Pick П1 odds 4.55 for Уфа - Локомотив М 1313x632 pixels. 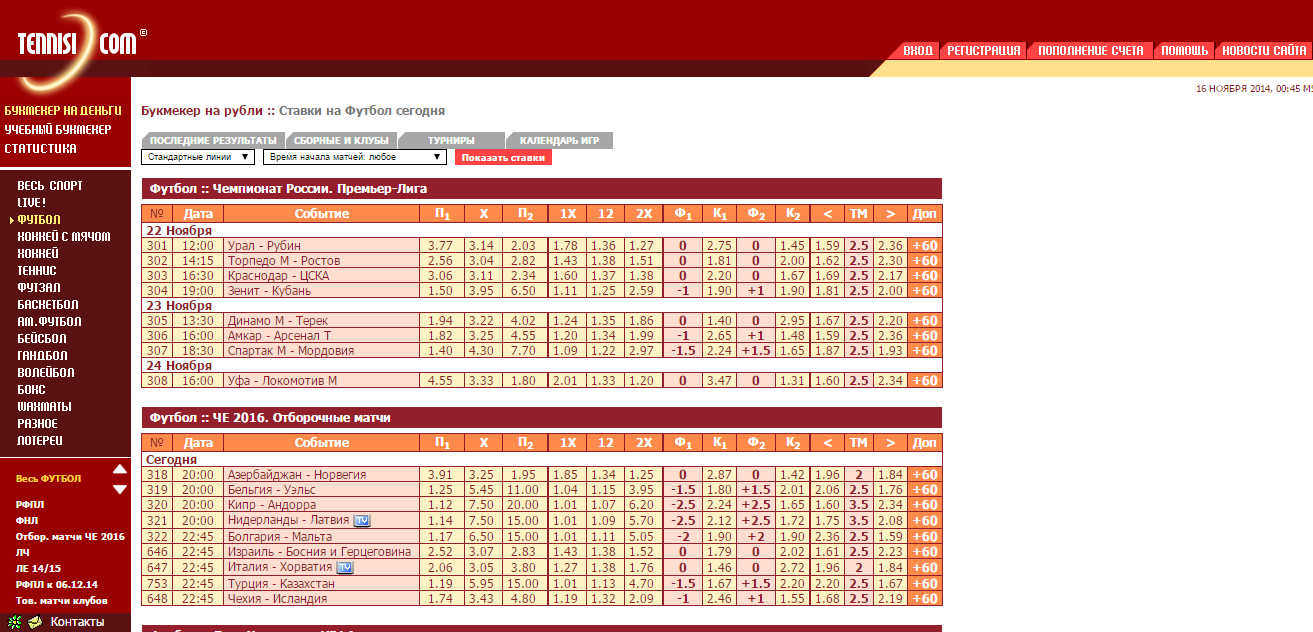pos(441,381)
